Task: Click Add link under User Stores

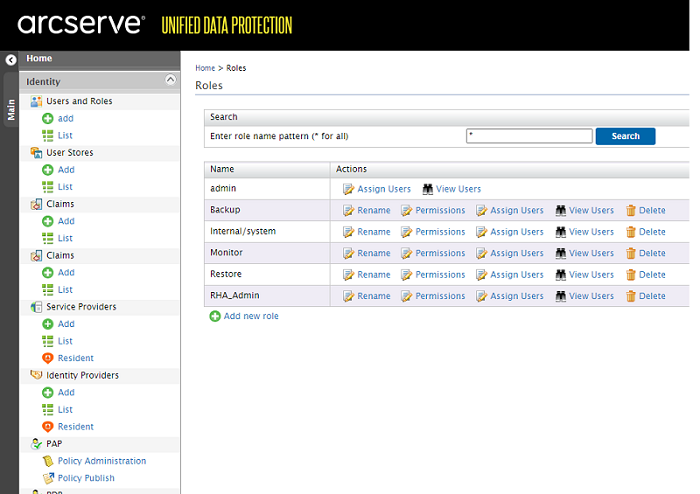Action: [66, 170]
